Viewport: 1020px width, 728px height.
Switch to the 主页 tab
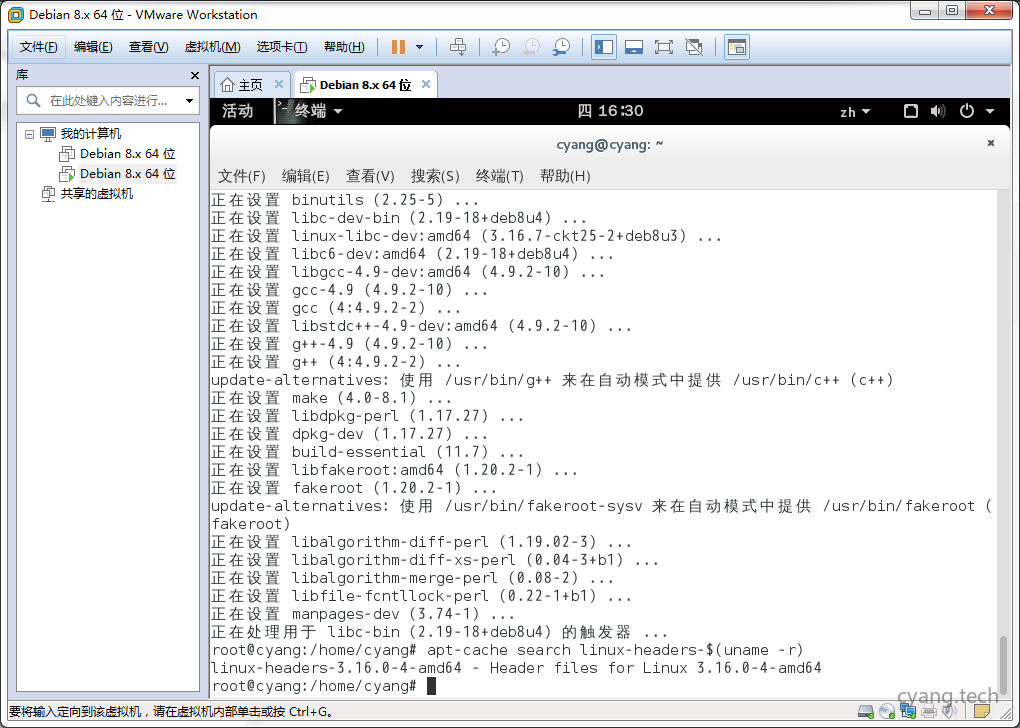point(252,84)
